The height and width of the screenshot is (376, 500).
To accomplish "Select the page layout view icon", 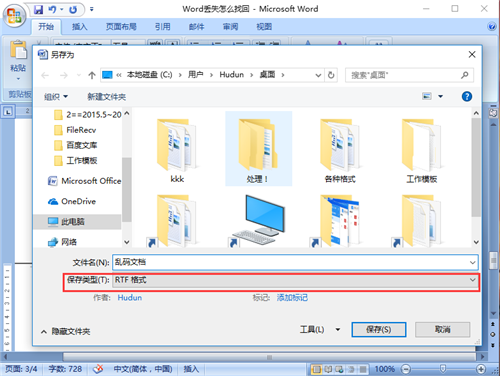I will (x=316, y=369).
